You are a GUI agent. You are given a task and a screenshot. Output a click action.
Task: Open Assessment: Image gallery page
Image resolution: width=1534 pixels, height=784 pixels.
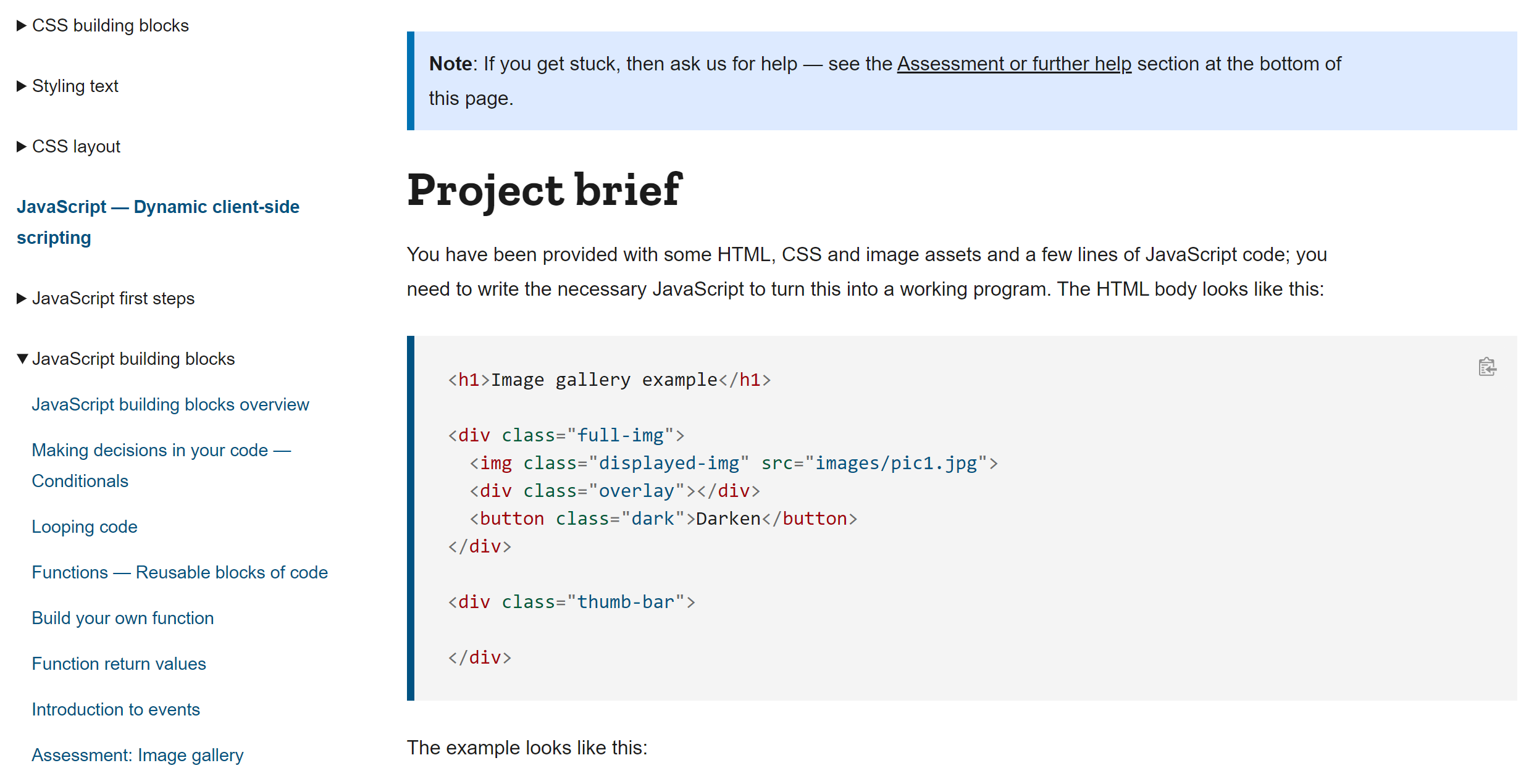pyautogui.click(x=137, y=755)
